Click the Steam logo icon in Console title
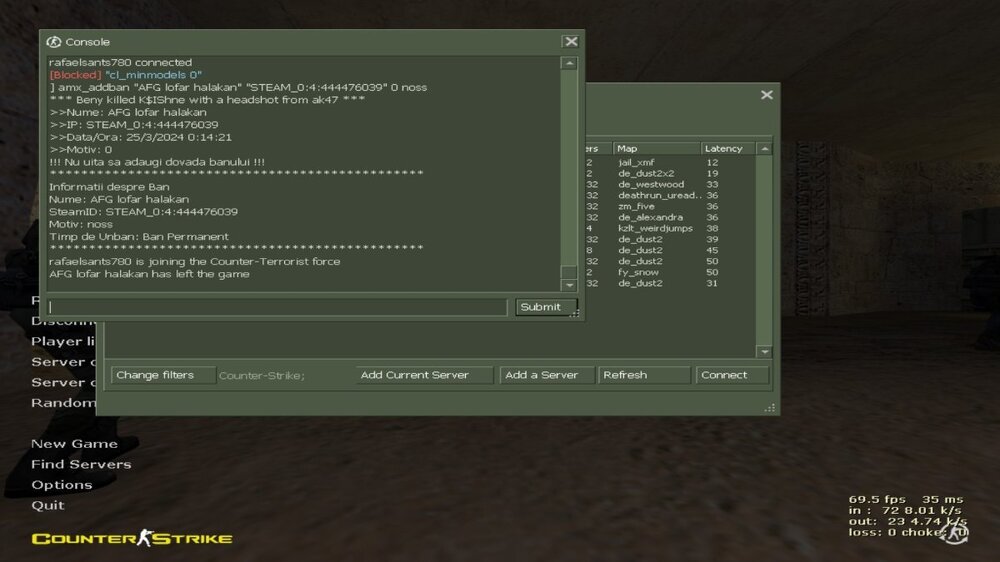Image resolution: width=1000 pixels, height=562 pixels. tap(54, 42)
